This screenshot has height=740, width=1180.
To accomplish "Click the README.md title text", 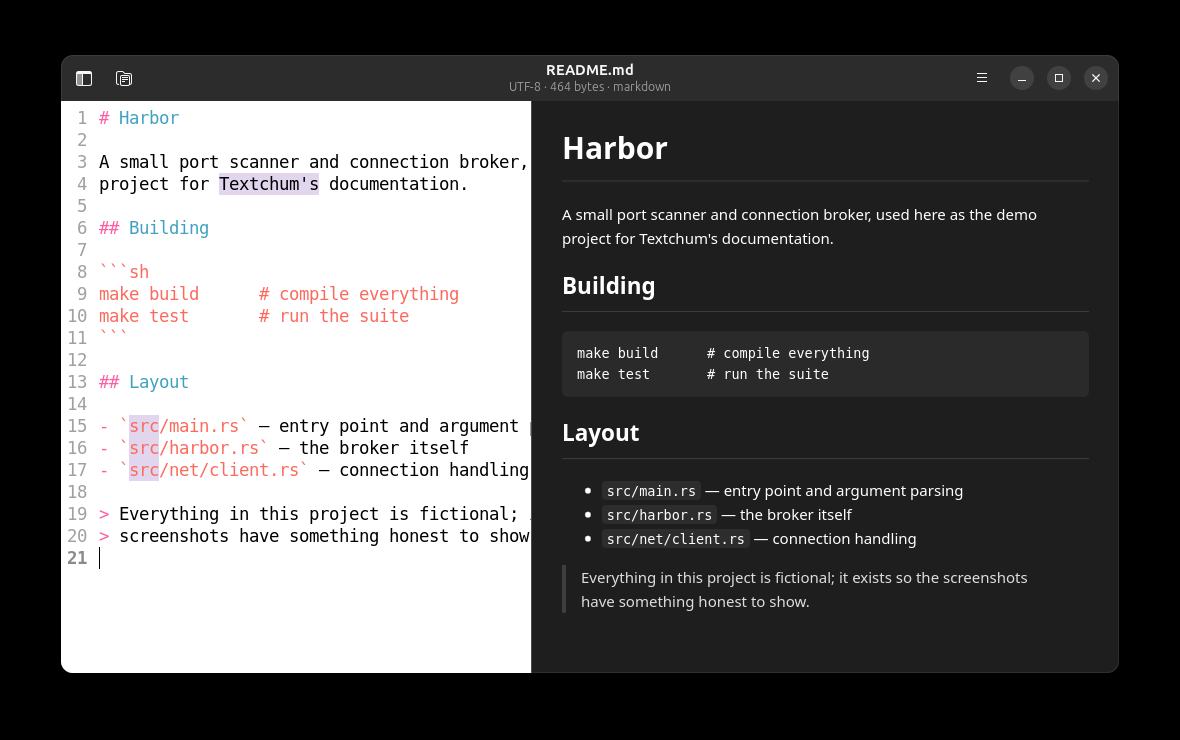I will pos(589,70).
